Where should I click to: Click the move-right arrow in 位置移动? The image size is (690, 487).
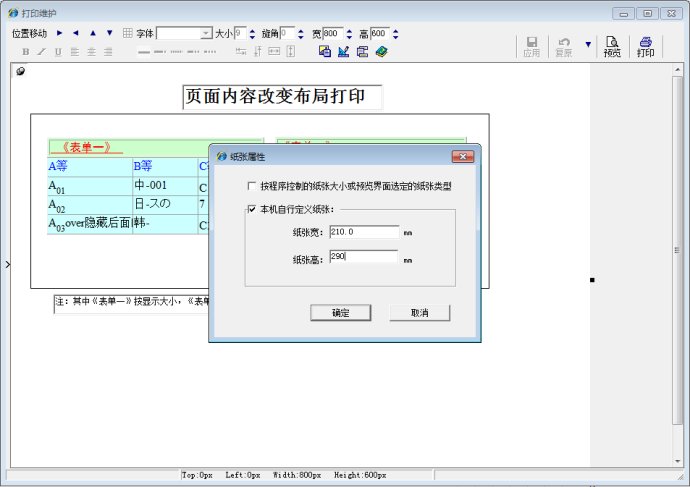pos(59,33)
